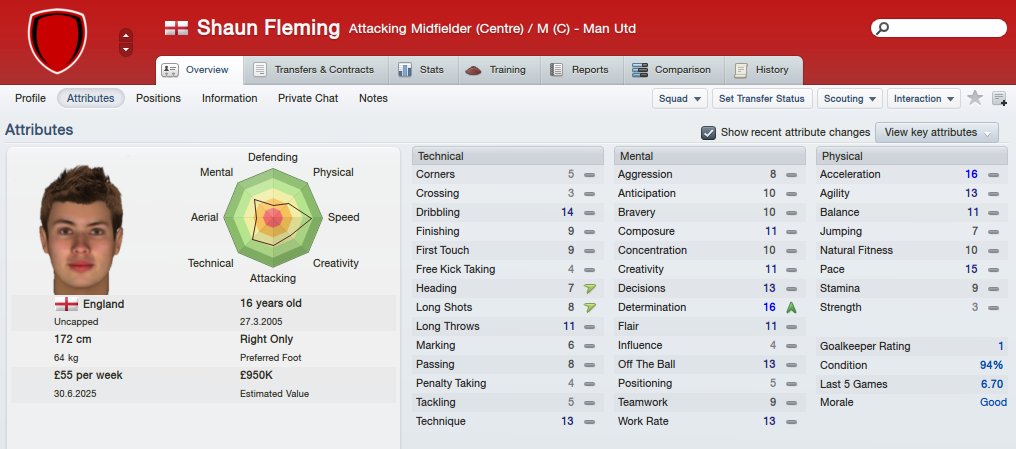Click the magnifier icon in search box
1016x449 pixels.
click(882, 28)
